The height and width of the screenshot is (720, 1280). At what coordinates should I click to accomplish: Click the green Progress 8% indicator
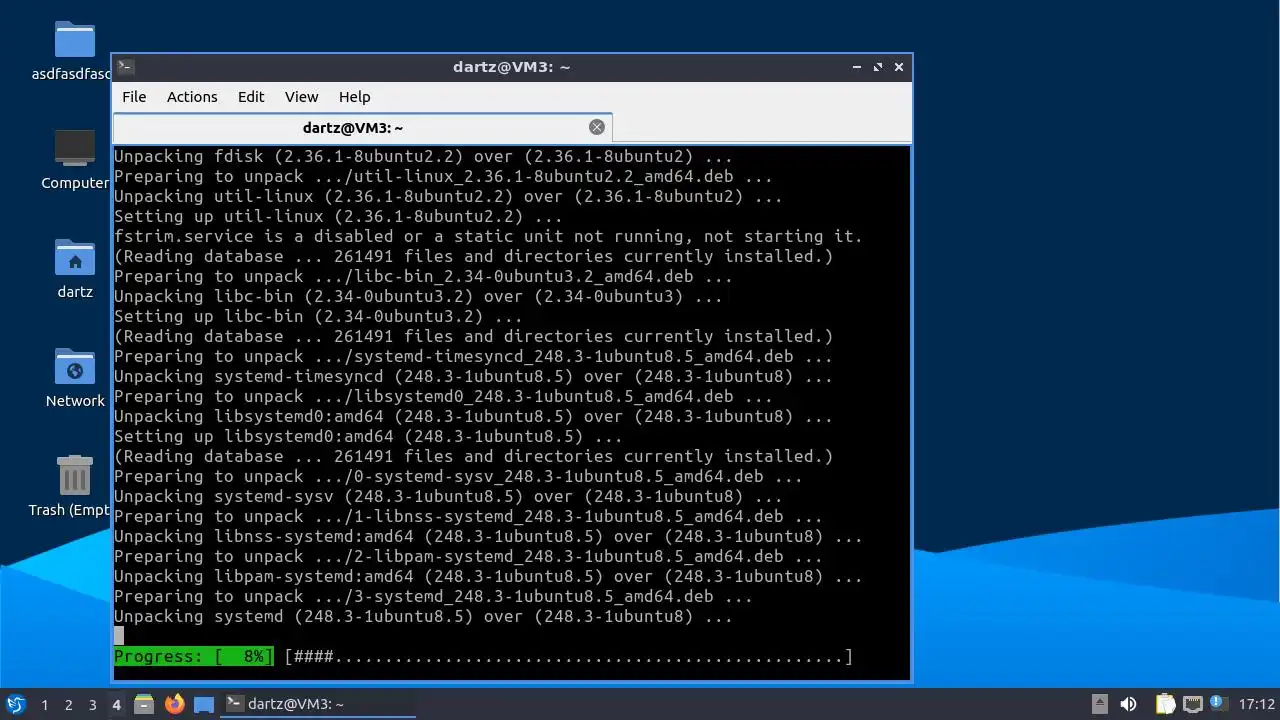[193, 657]
